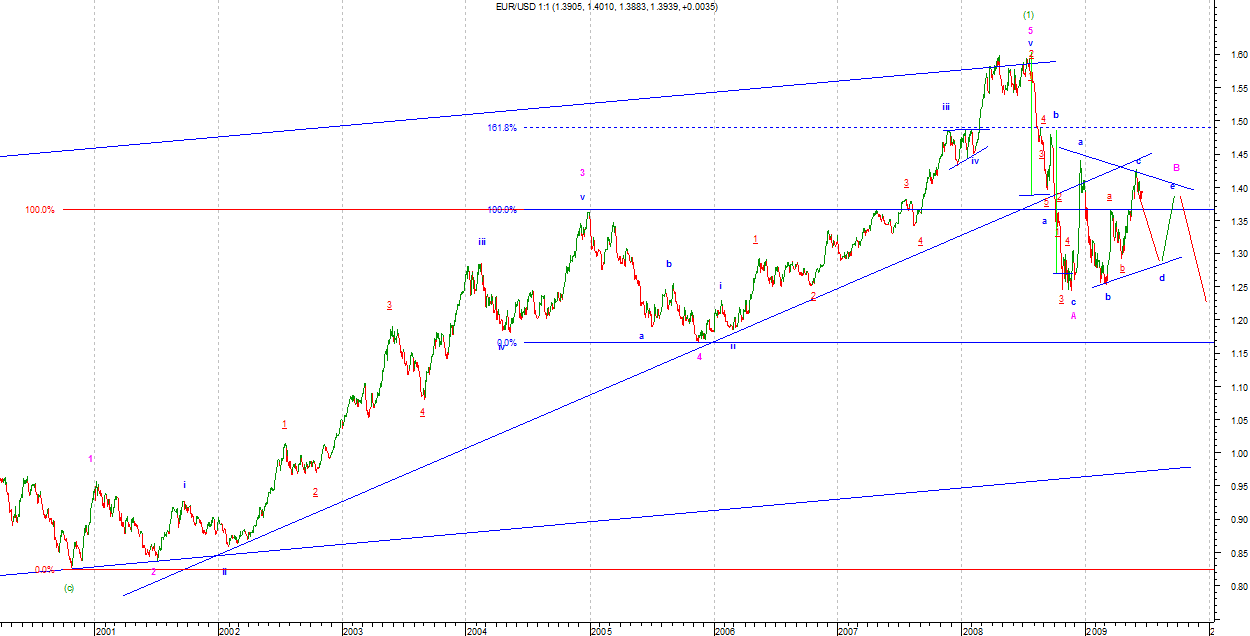Select the magenta A wave label

[x=1073, y=316]
